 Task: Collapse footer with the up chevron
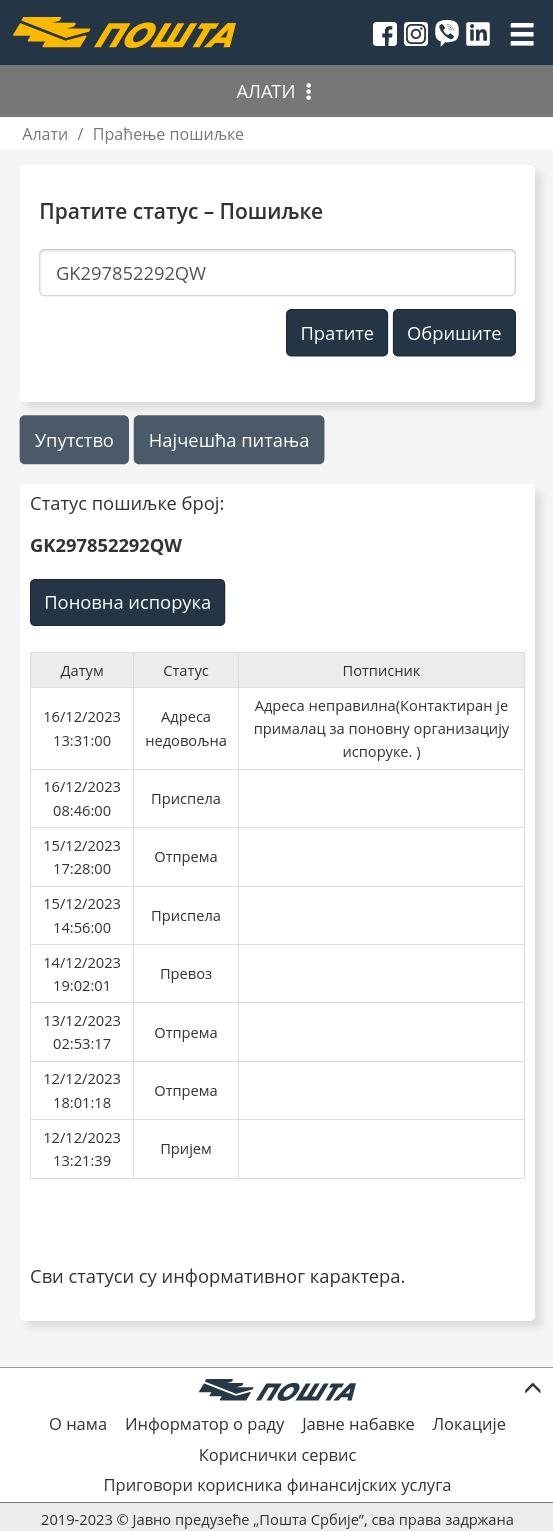[x=532, y=1388]
